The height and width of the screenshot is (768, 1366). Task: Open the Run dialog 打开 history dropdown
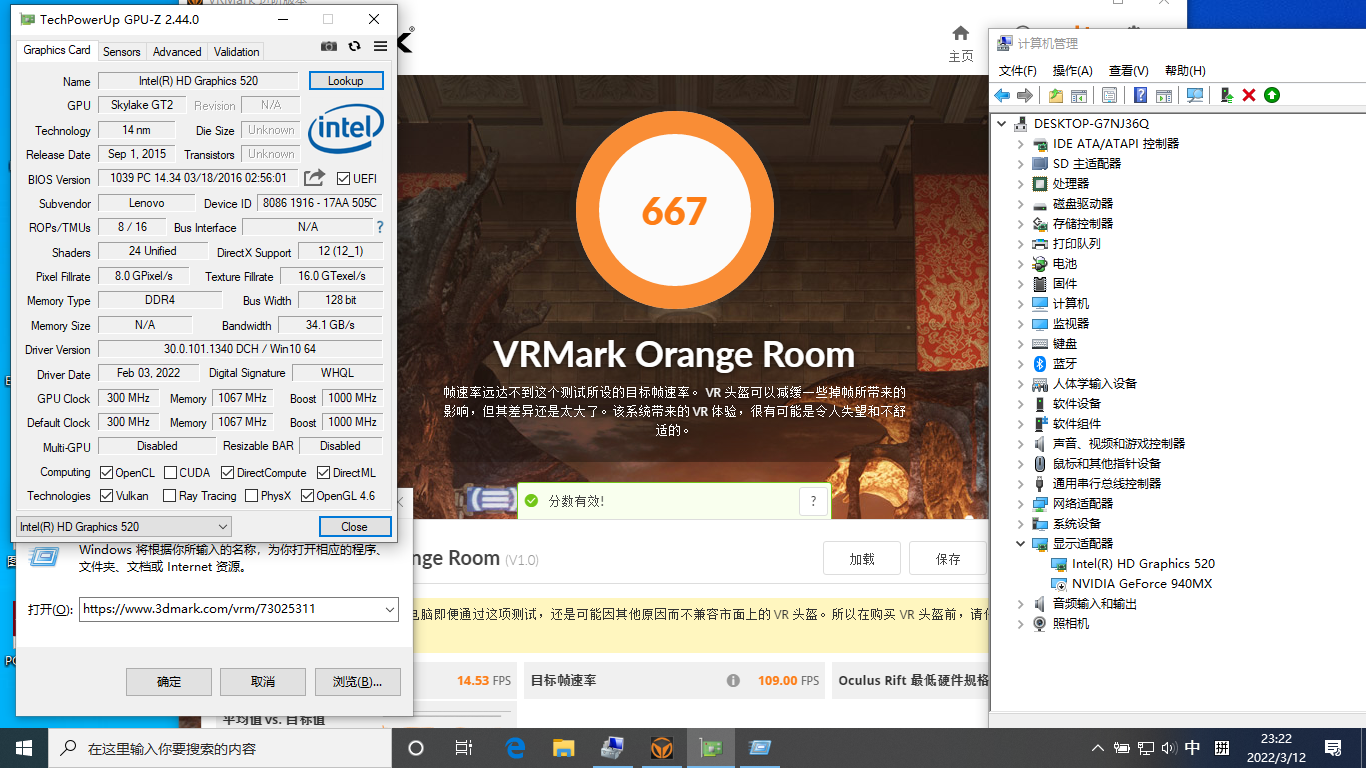[x=389, y=609]
